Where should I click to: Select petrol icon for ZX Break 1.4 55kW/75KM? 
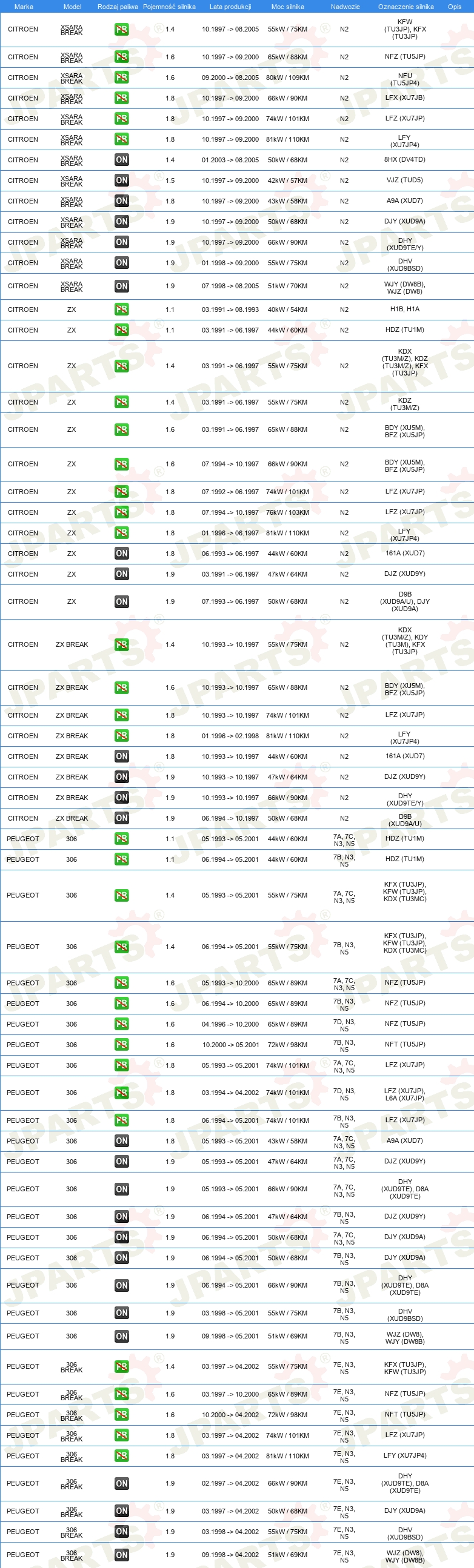pyautogui.click(x=122, y=644)
